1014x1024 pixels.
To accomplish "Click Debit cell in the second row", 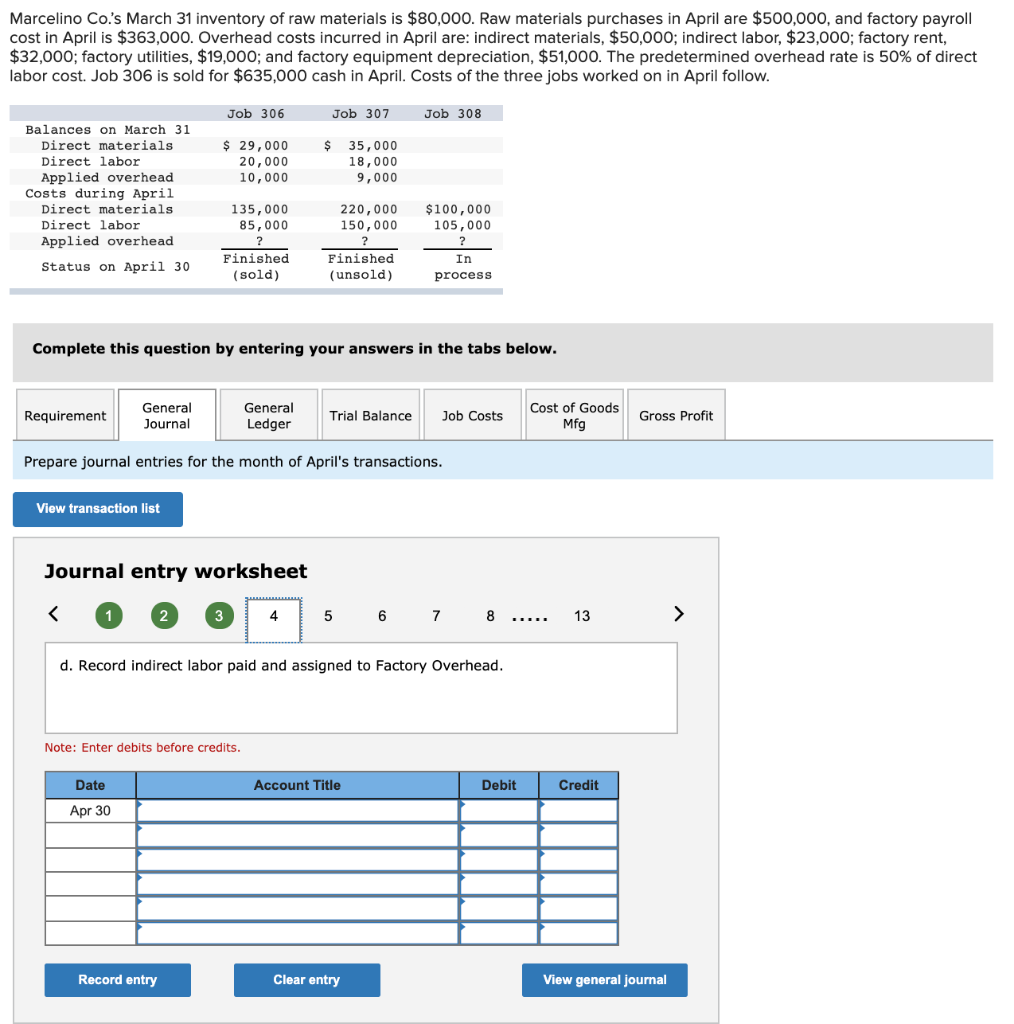I will (499, 835).
